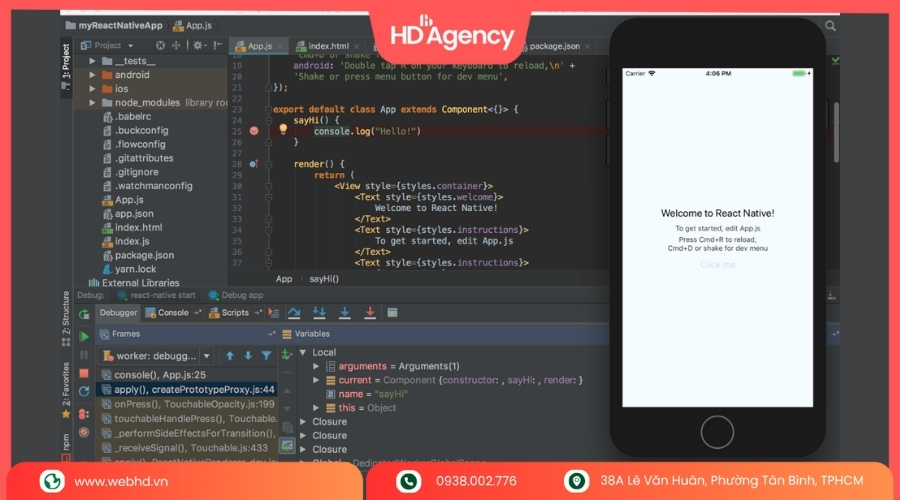Open the 2: Favorites tool window tab
Image resolution: width=900 pixels, height=500 pixels.
(x=65, y=390)
